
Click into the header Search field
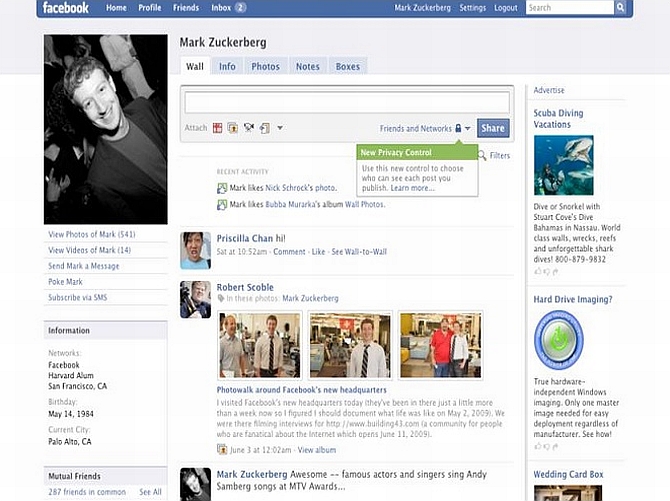[x=570, y=7]
